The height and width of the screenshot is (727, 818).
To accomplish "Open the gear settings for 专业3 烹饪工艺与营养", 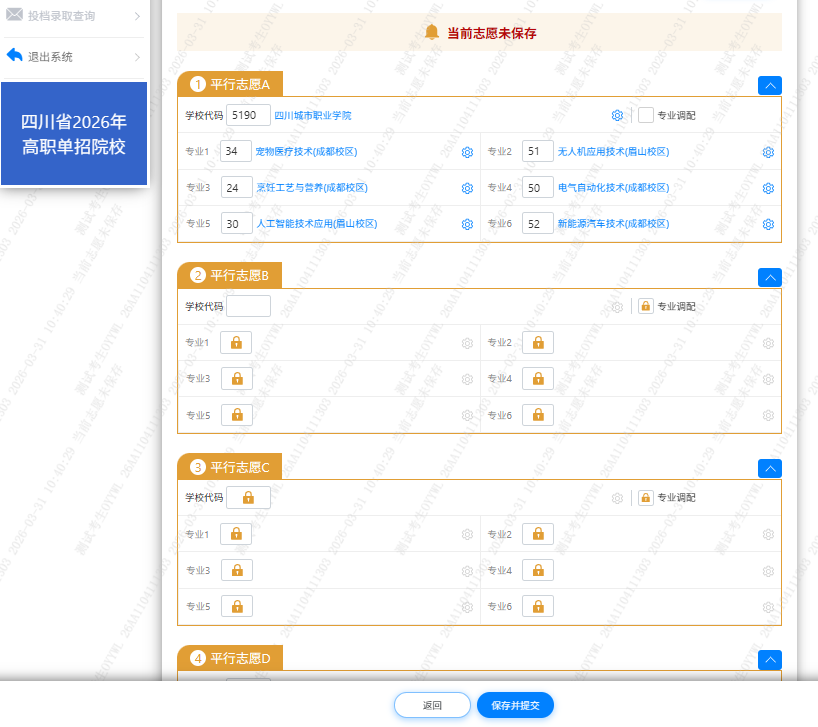I will pos(466,188).
